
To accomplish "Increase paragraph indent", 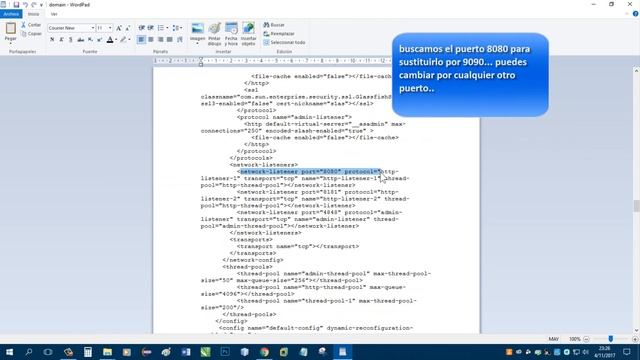I will point(151,28).
